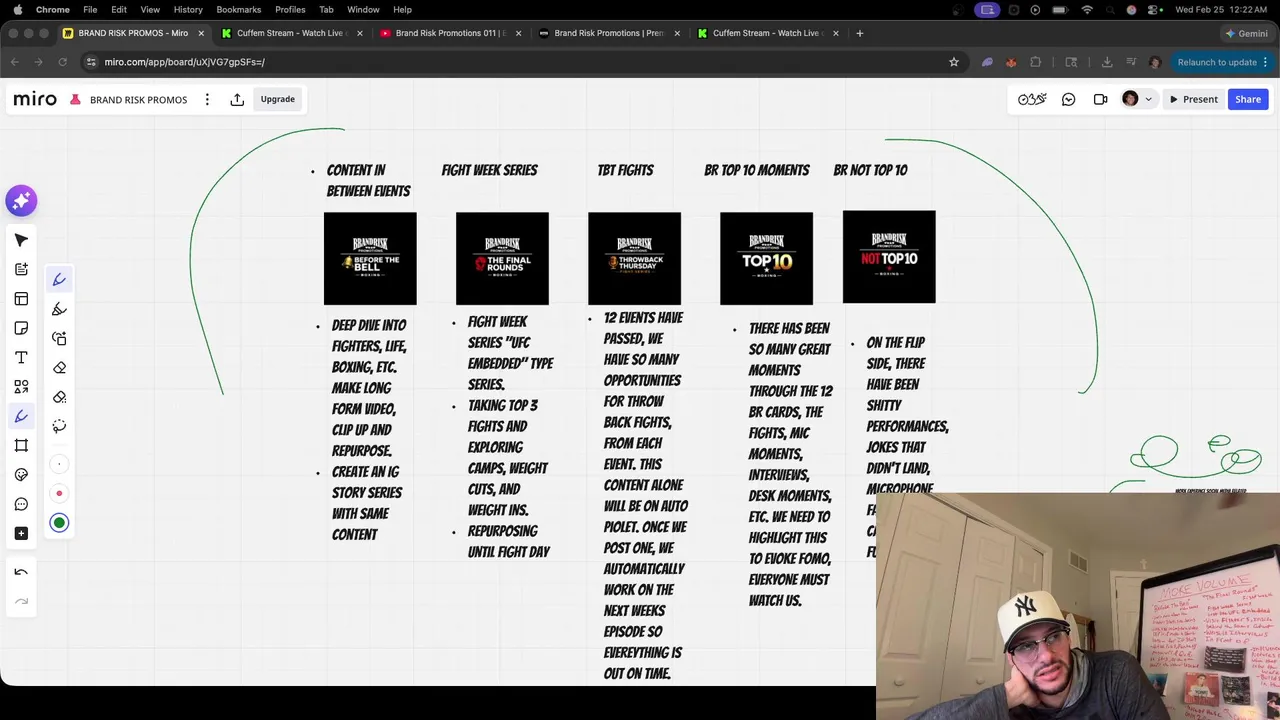1280x720 pixels.
Task: Open Chrome downloads icon
Action: pyautogui.click(x=1107, y=62)
